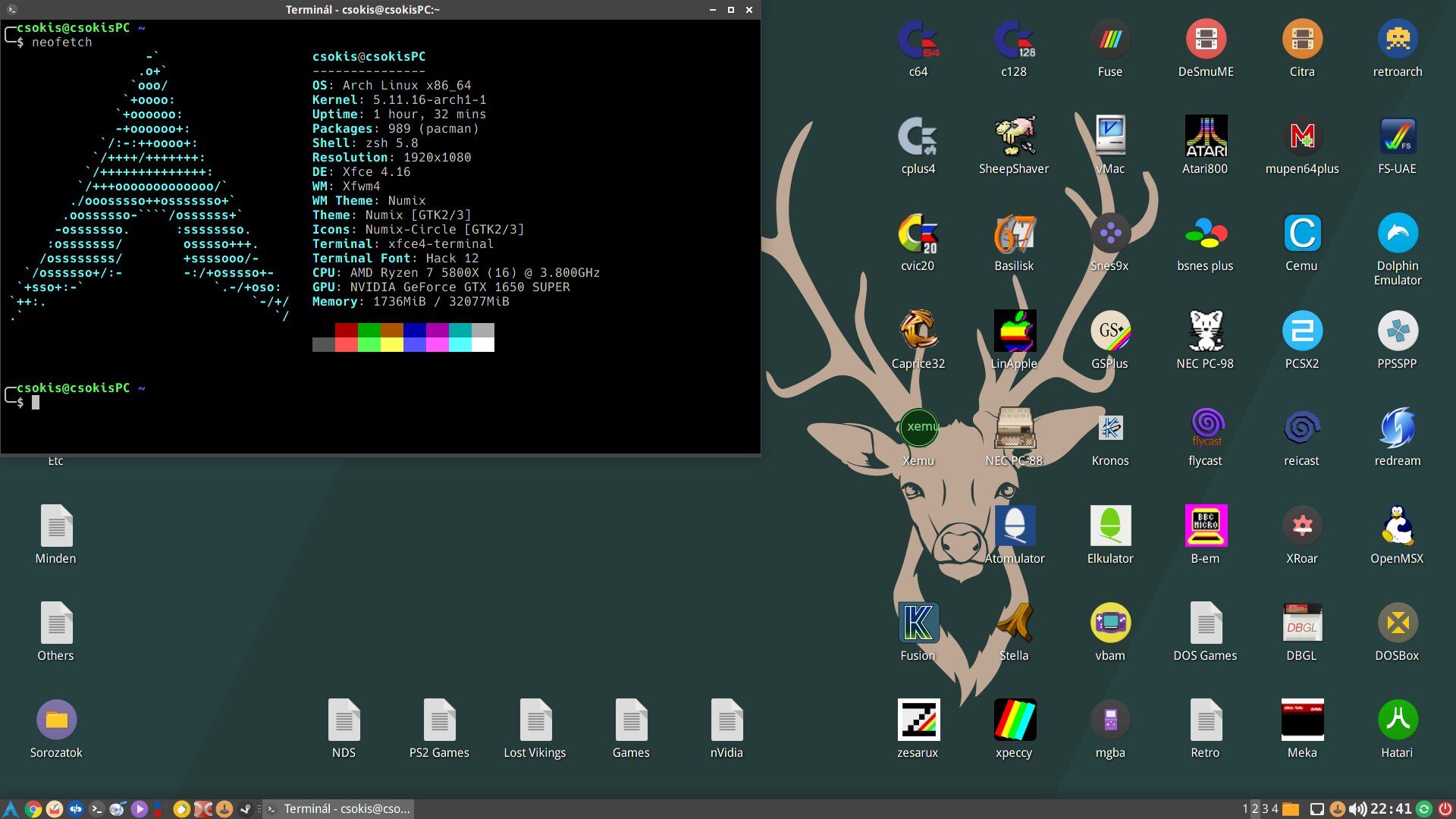Open the Fuse emulator icon
This screenshot has width=1456, height=819.
tap(1110, 39)
